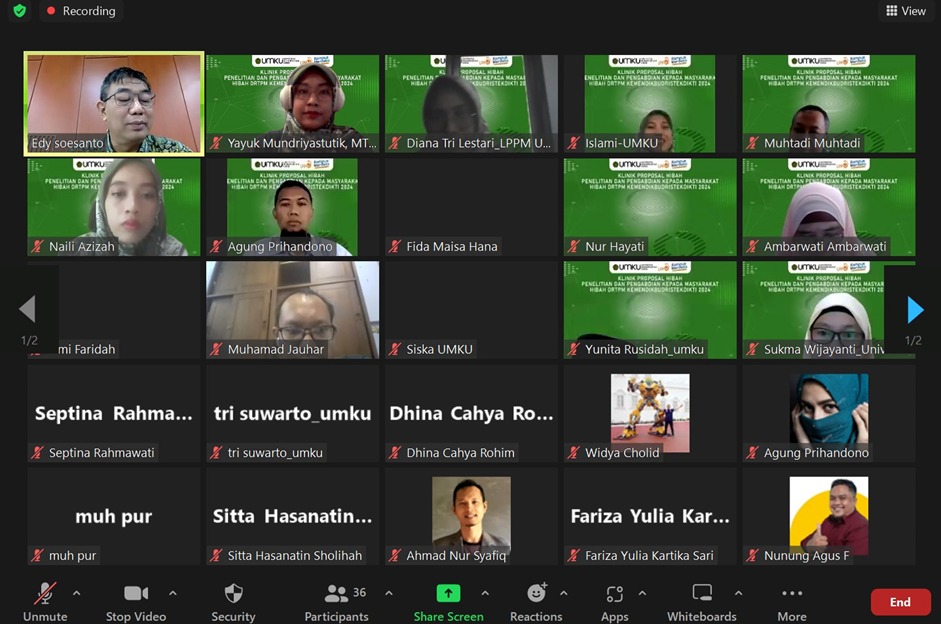This screenshot has height=624, width=941.
Task: Open the More options menu
Action: tap(792, 601)
